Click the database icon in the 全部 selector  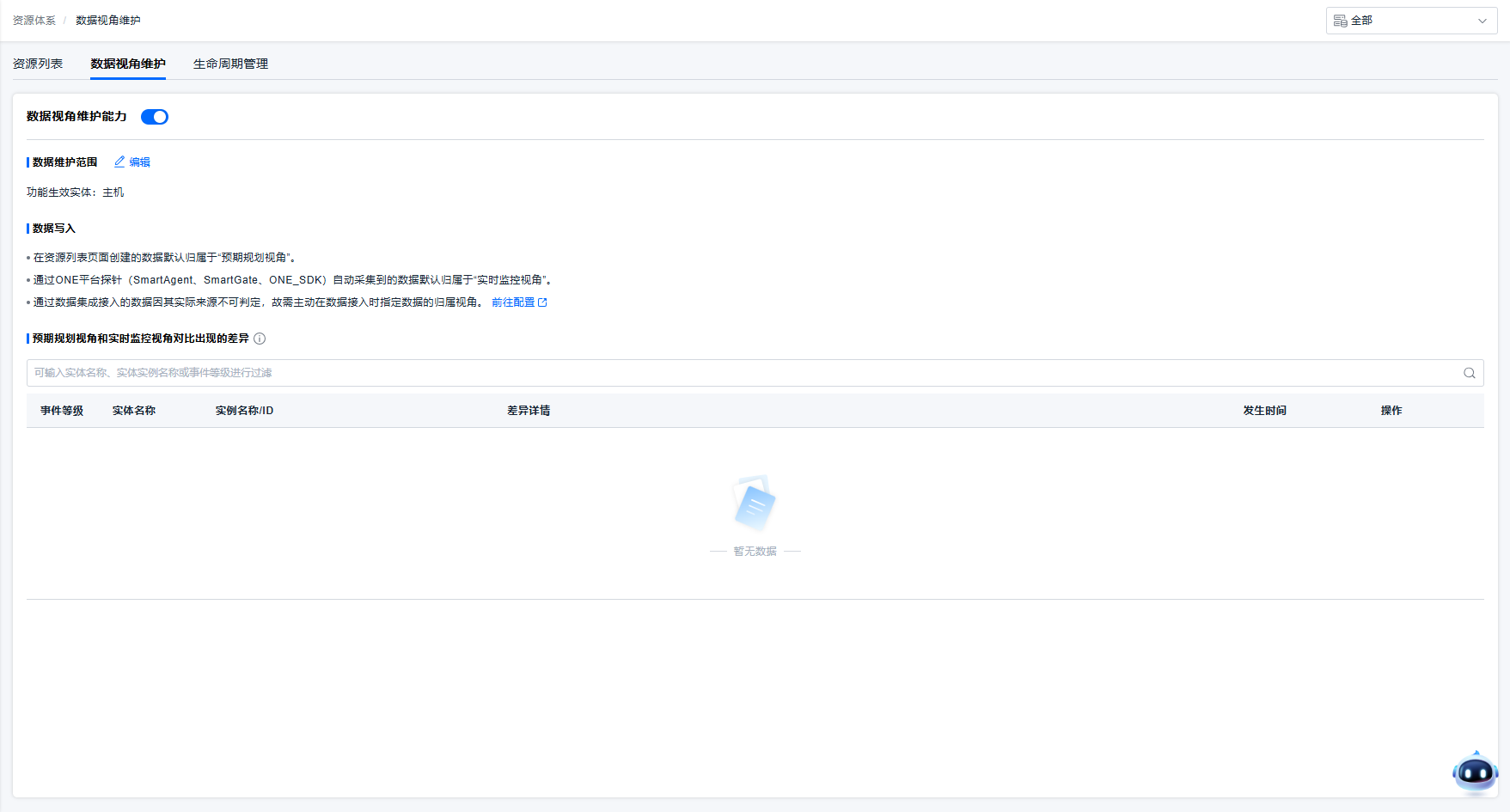pyautogui.click(x=1340, y=21)
